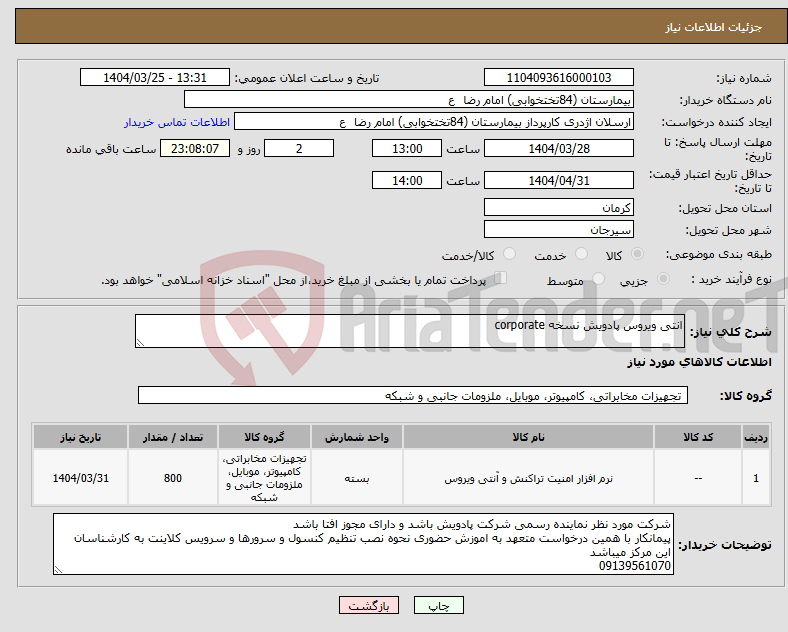Click the validity time field 14:00
788x632 pixels.
407,180
